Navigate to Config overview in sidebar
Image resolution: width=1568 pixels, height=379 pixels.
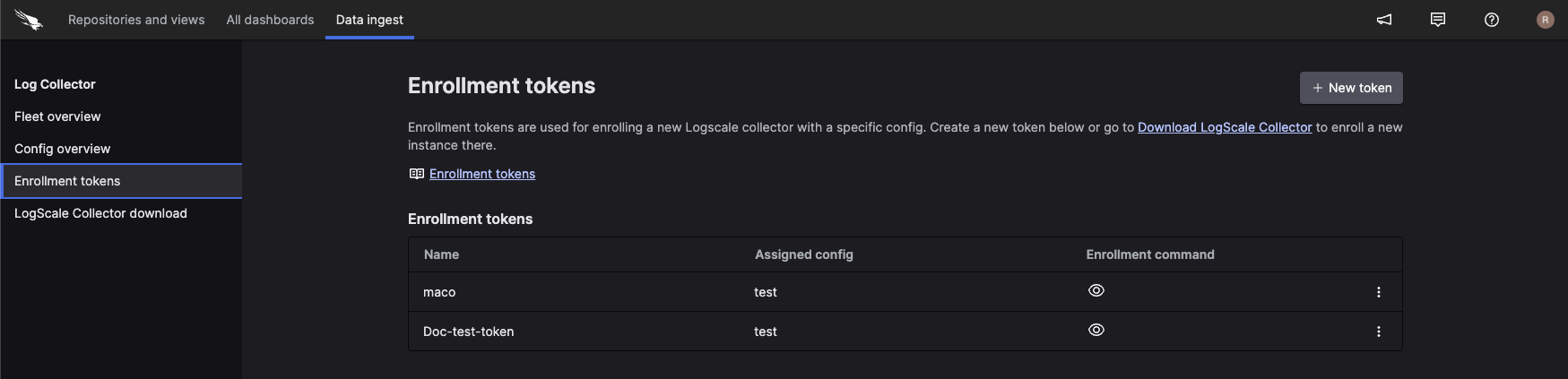(63, 149)
